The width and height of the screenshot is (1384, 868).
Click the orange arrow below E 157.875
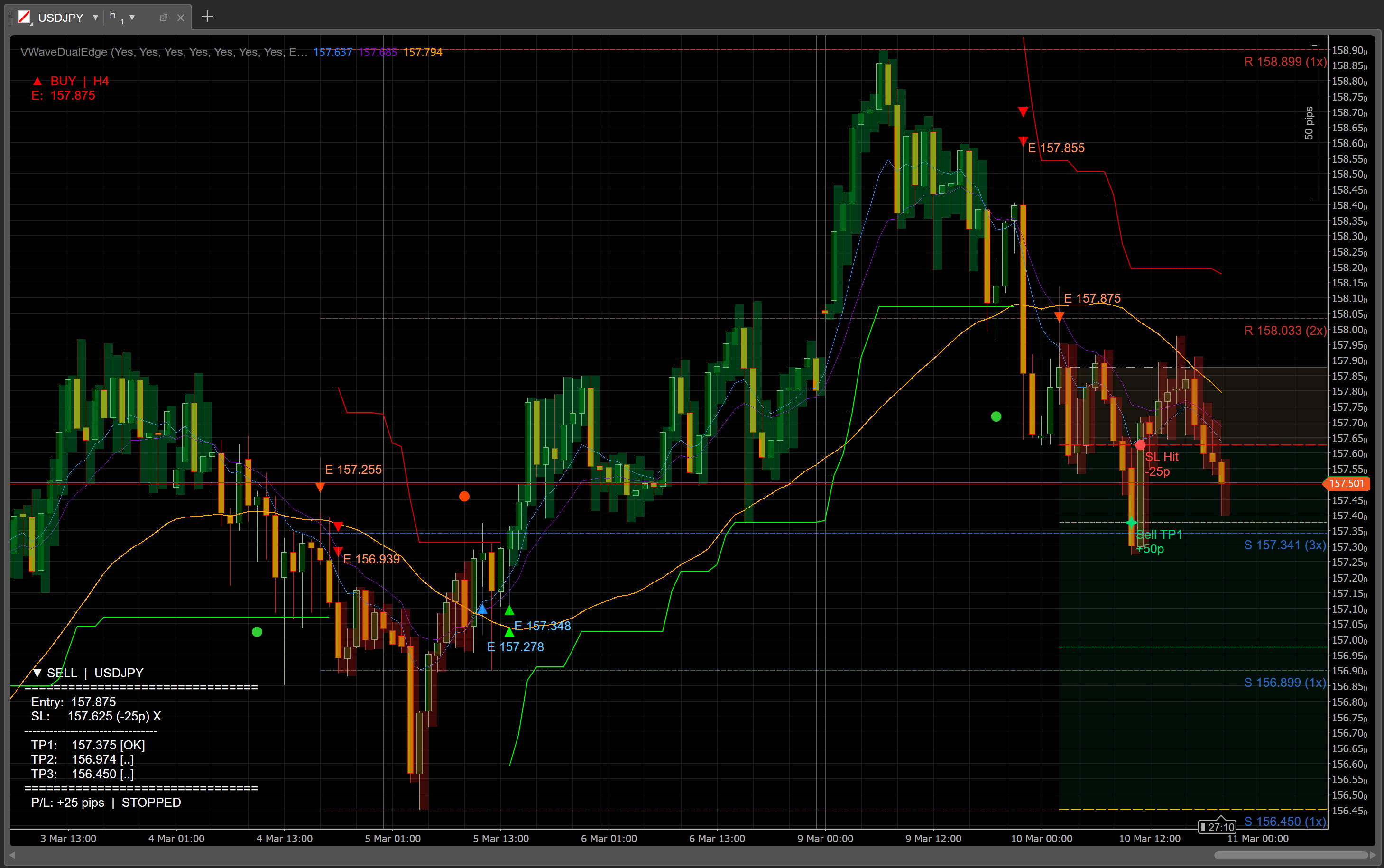pos(1059,316)
